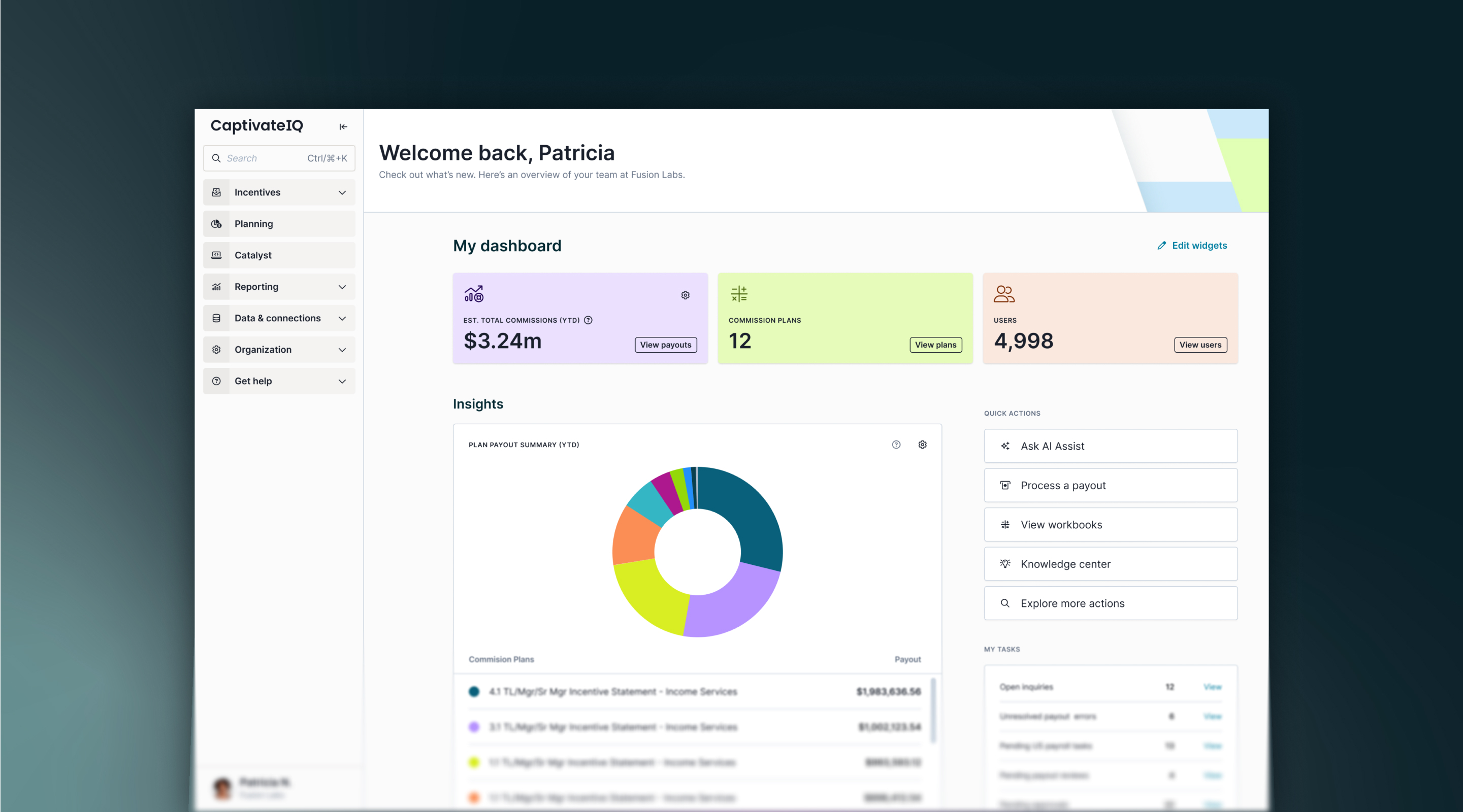This screenshot has height=812, width=1463.
Task: Click the Reporting chart icon
Action: click(x=216, y=287)
